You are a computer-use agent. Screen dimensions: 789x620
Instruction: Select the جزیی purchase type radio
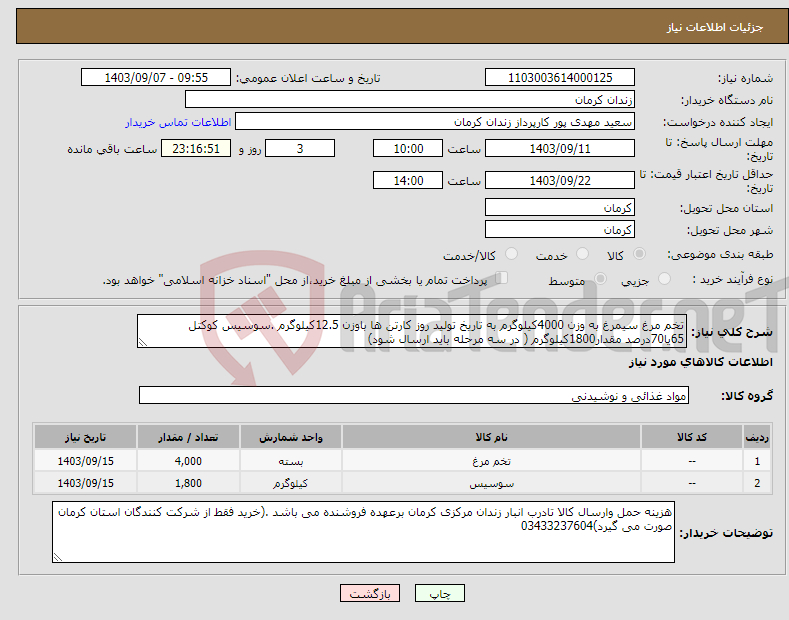[664, 279]
